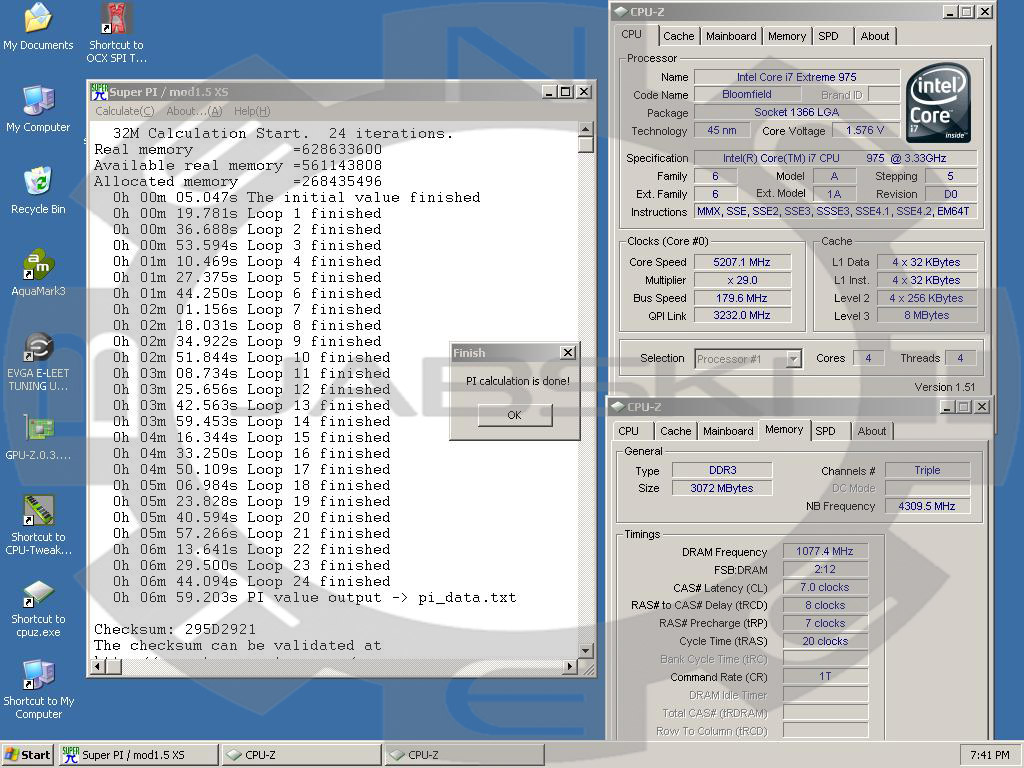Maximize the Super PI window
The width and height of the screenshot is (1024, 768).
point(566,92)
